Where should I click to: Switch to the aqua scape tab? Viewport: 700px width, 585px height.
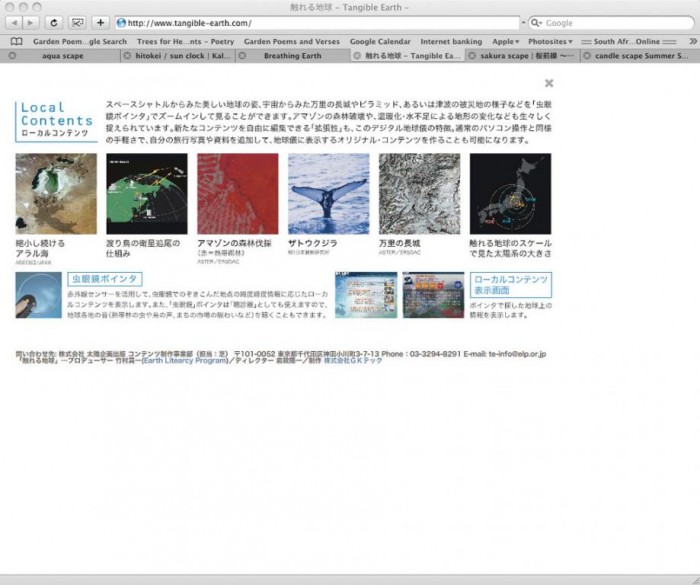click(x=60, y=56)
